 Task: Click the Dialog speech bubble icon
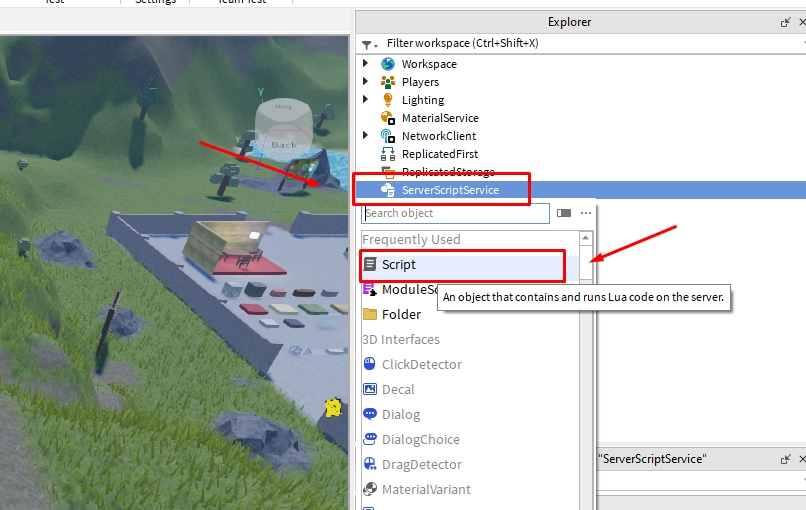coord(370,414)
